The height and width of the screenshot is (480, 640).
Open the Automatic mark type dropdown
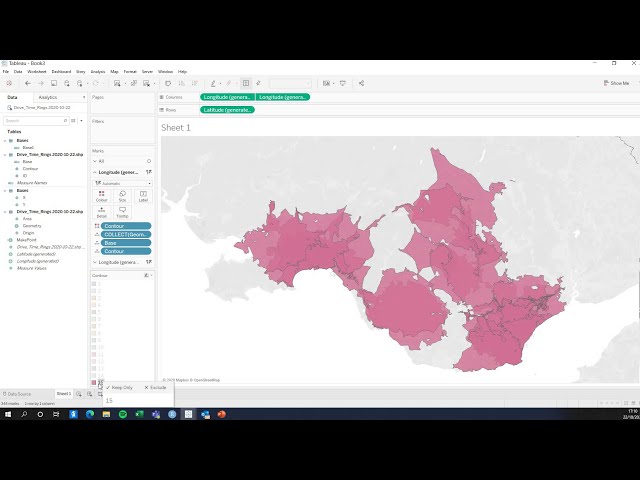122,183
